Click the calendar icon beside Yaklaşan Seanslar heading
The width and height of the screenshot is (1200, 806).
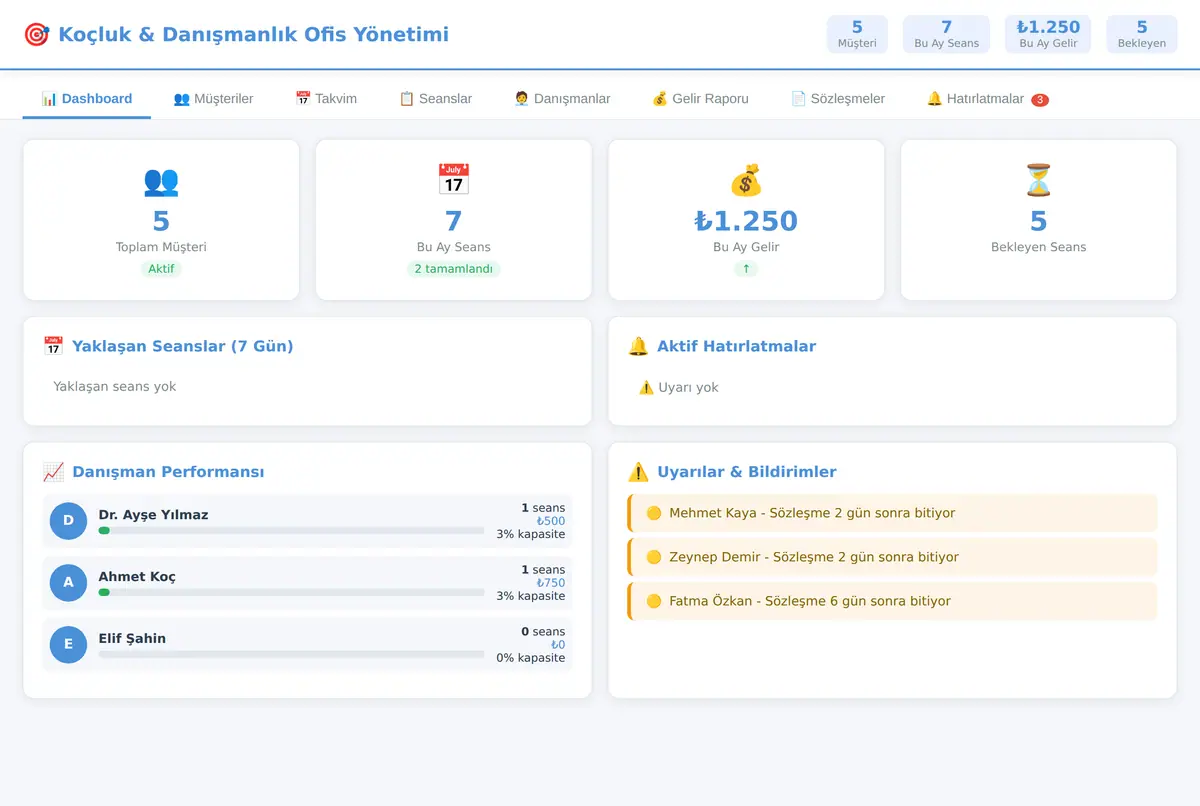[53, 346]
